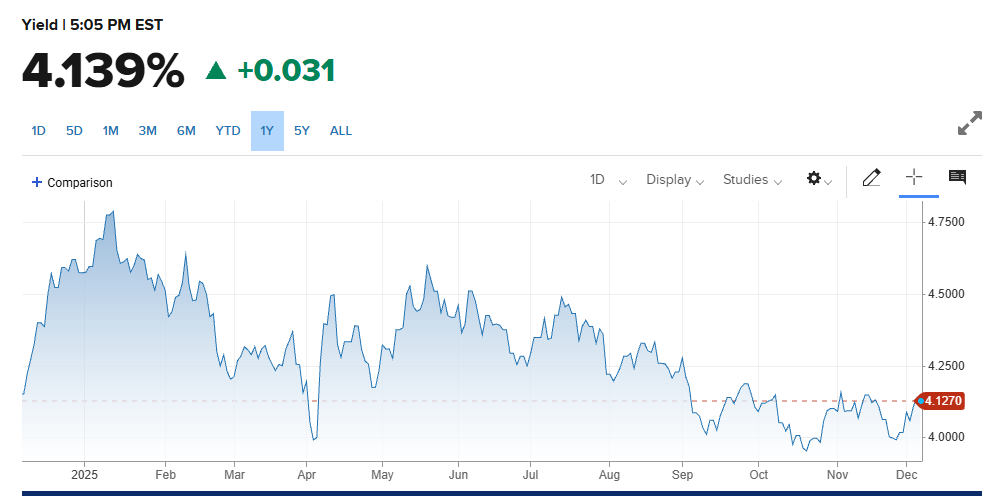The image size is (998, 503).
Task: Show the ALL time range
Action: (x=341, y=131)
